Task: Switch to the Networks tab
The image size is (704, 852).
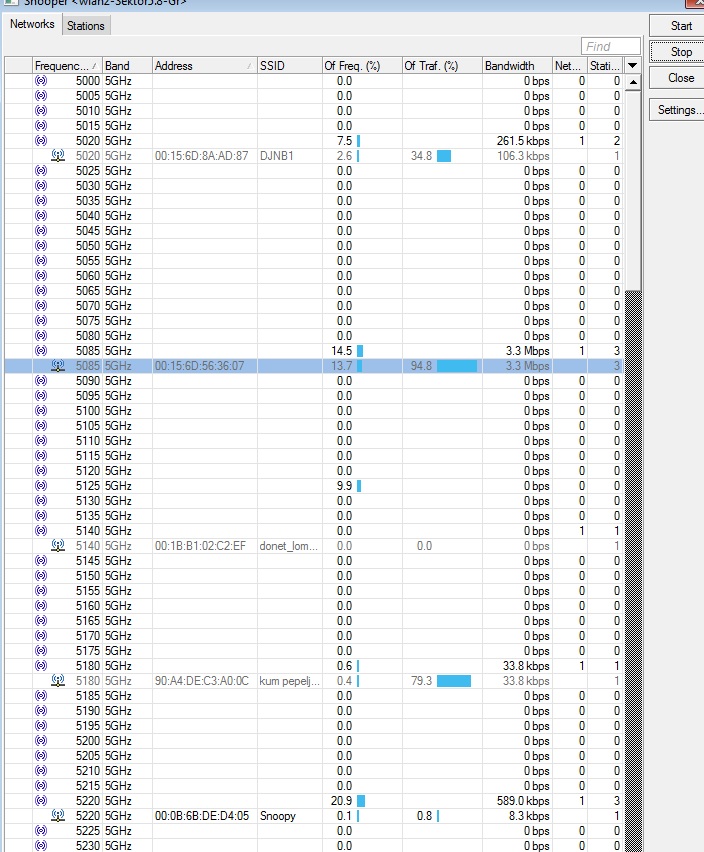Action: pos(32,24)
